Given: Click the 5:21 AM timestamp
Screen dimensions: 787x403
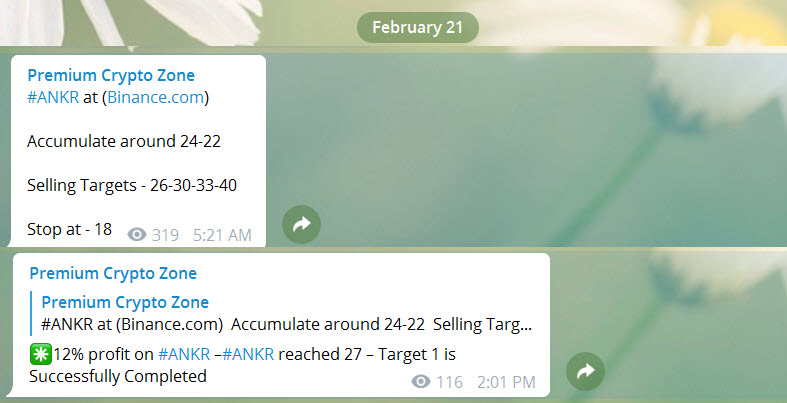Looking at the screenshot, I should 222,235.
